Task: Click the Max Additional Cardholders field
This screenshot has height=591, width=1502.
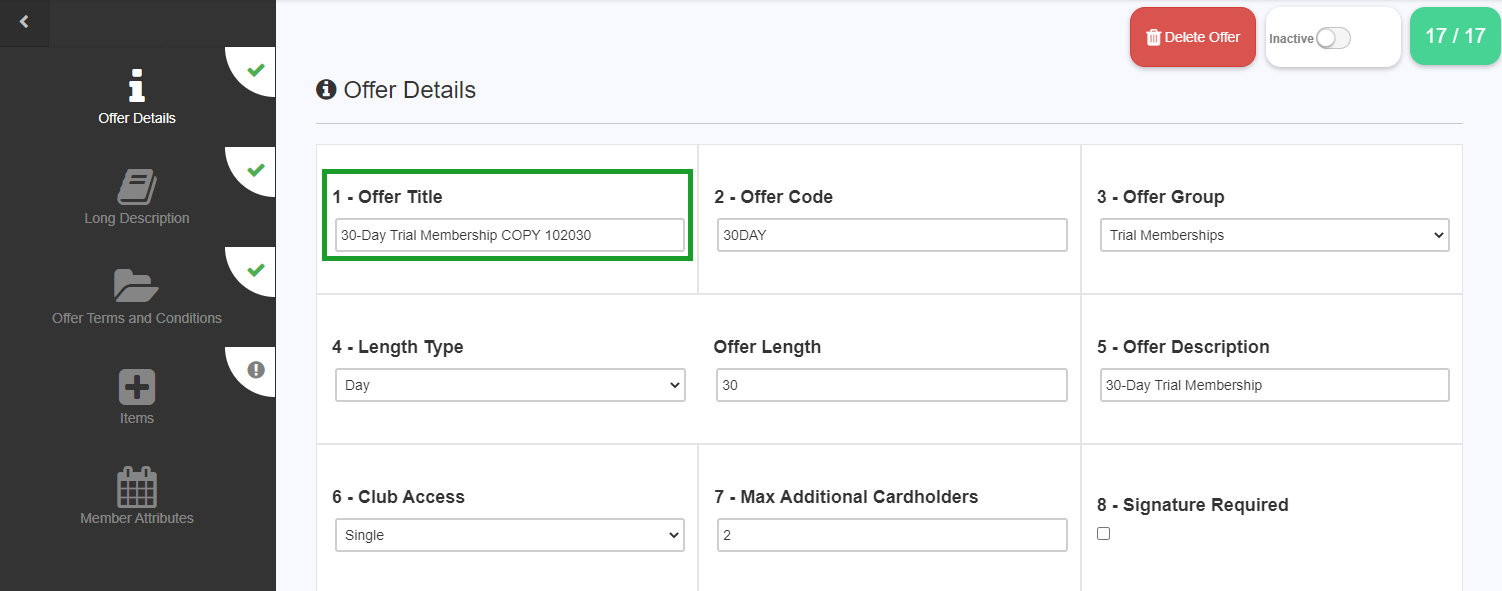Action: [x=892, y=535]
